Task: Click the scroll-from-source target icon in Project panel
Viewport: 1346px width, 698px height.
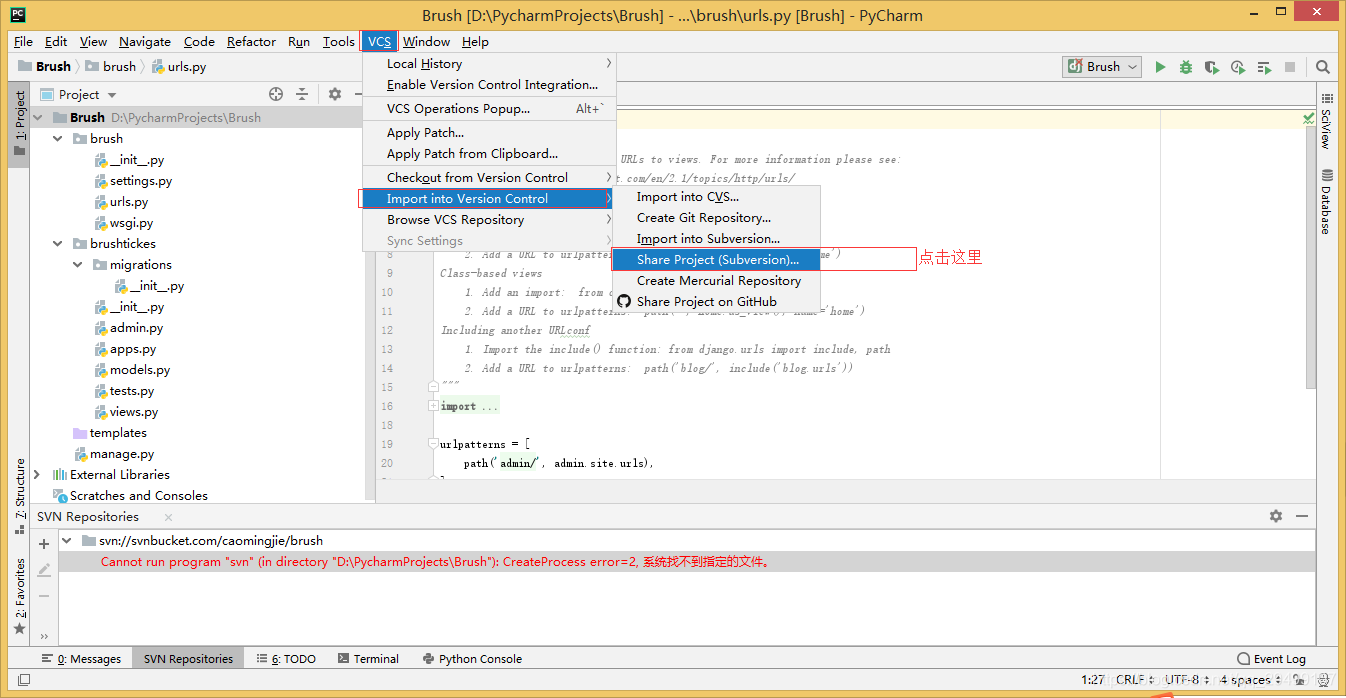Action: 277,94
